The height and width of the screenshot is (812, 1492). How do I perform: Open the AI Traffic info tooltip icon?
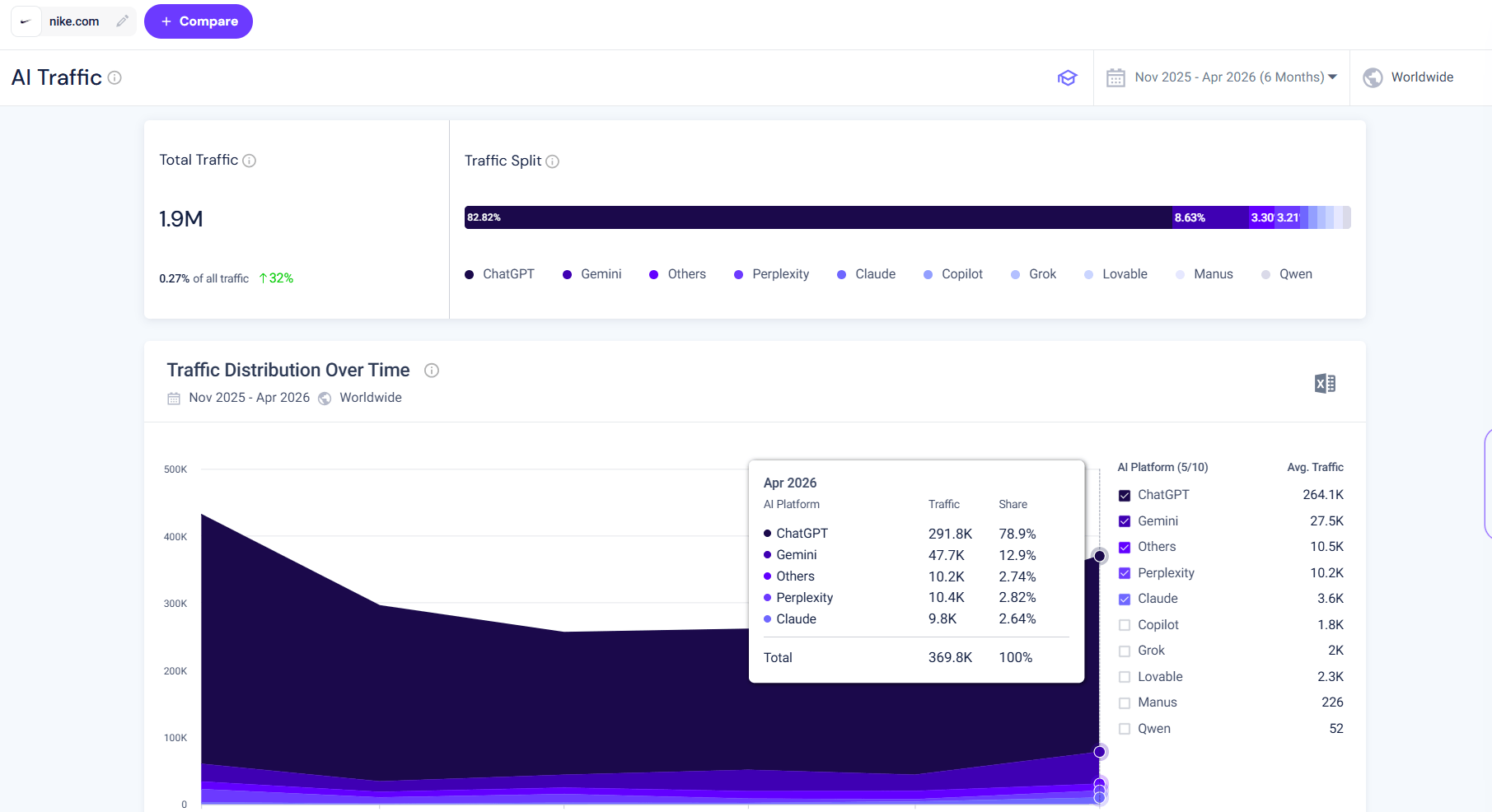click(x=115, y=77)
